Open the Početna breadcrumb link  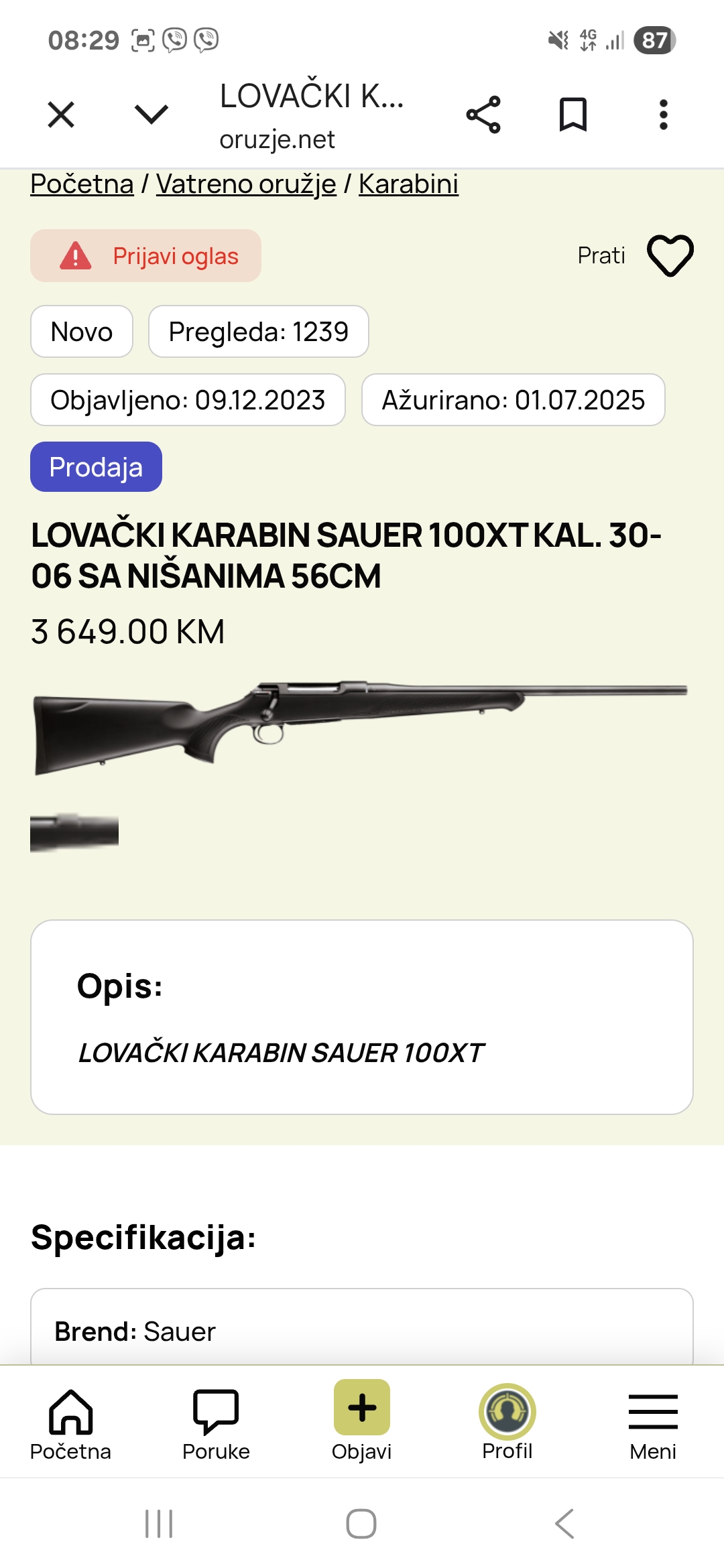tap(82, 184)
